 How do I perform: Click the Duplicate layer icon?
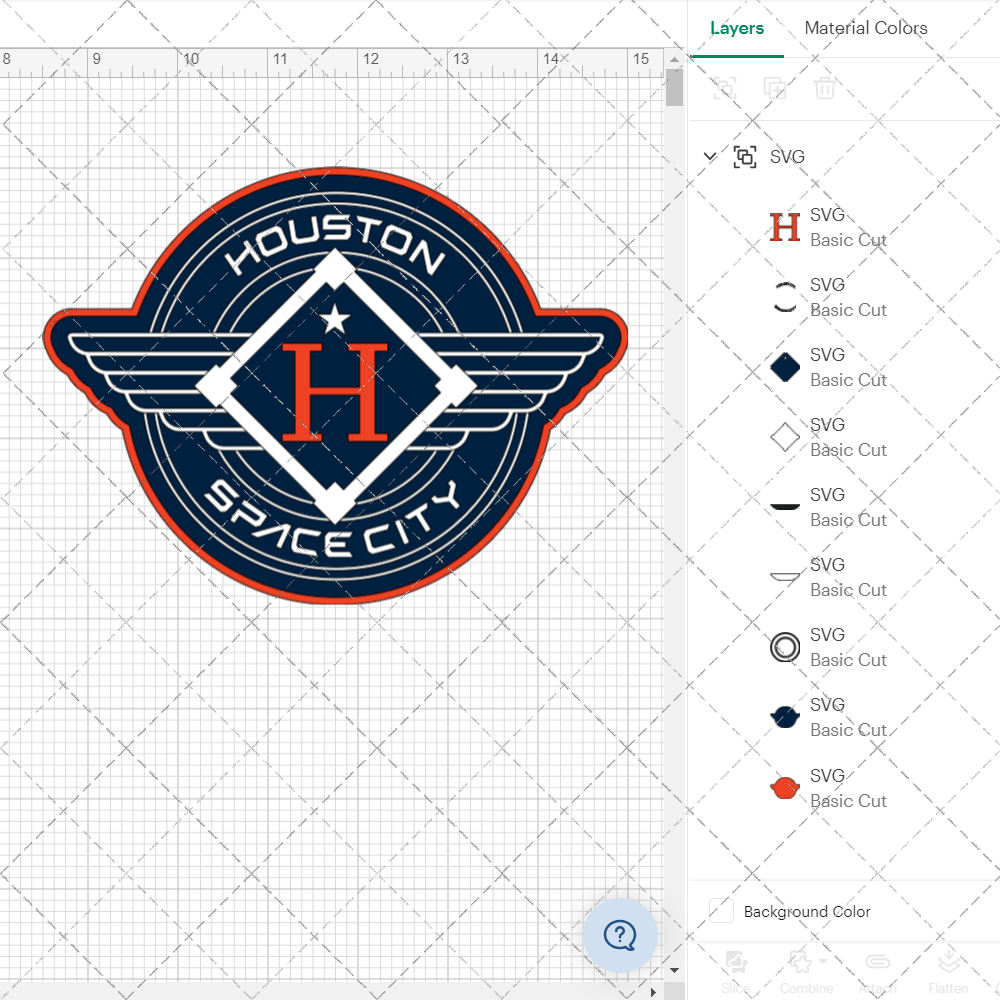pos(775,88)
